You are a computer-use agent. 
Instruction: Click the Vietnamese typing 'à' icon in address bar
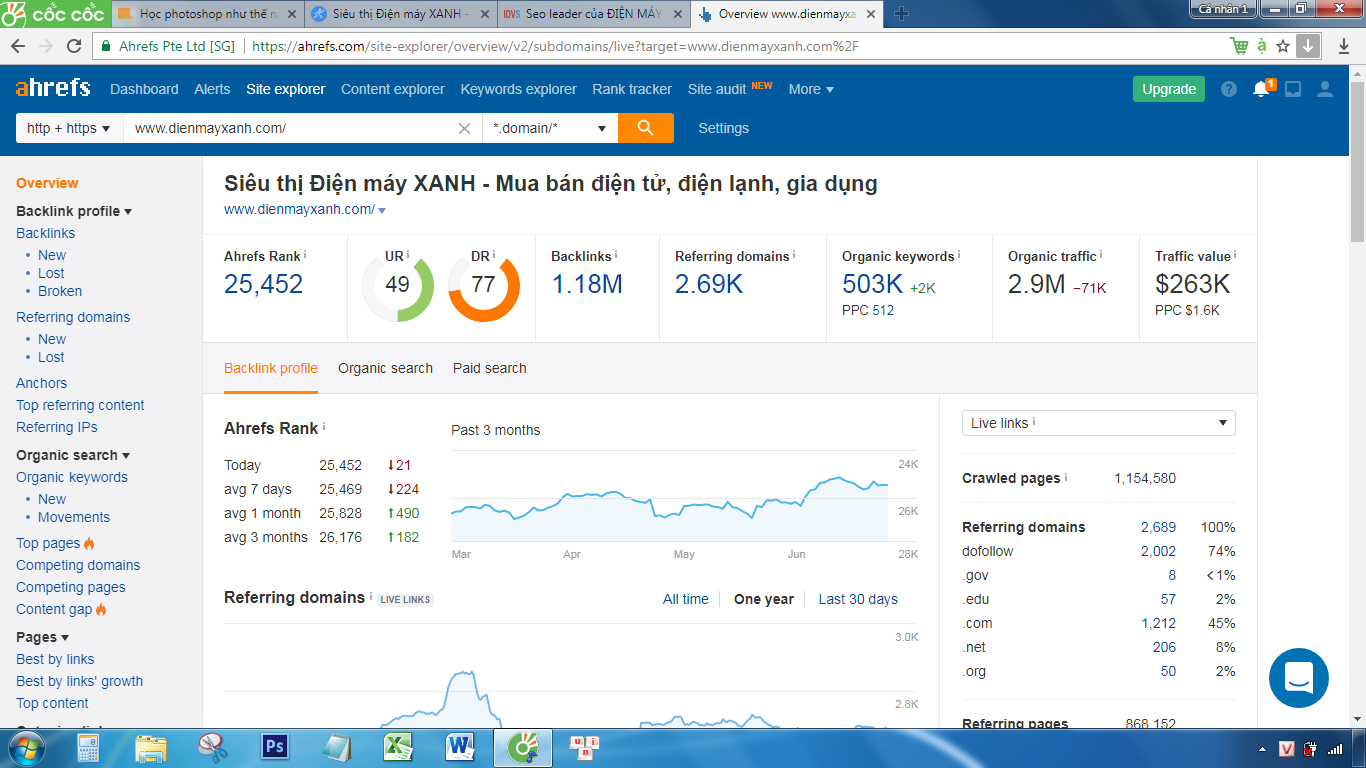[x=1262, y=46]
